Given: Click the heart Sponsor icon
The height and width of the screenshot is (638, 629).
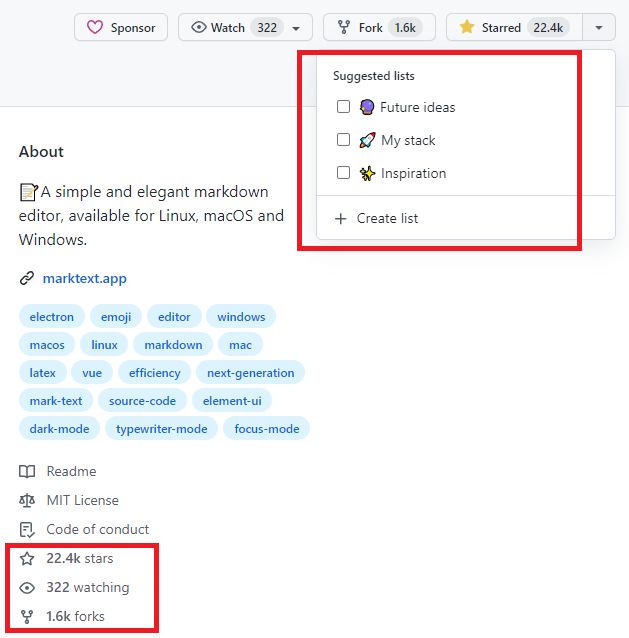Looking at the screenshot, I should (95, 28).
